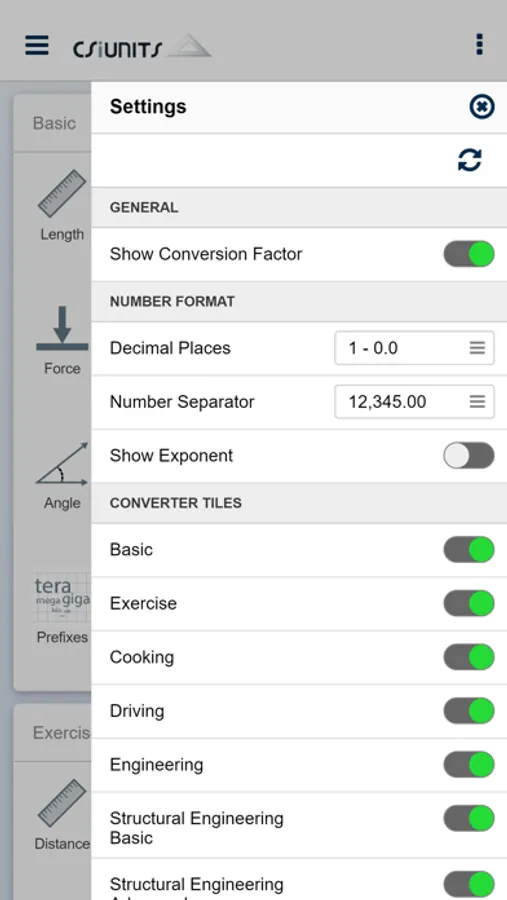The image size is (507, 900).
Task: Toggle Structural Engineering Basic switch
Action: coord(469,818)
